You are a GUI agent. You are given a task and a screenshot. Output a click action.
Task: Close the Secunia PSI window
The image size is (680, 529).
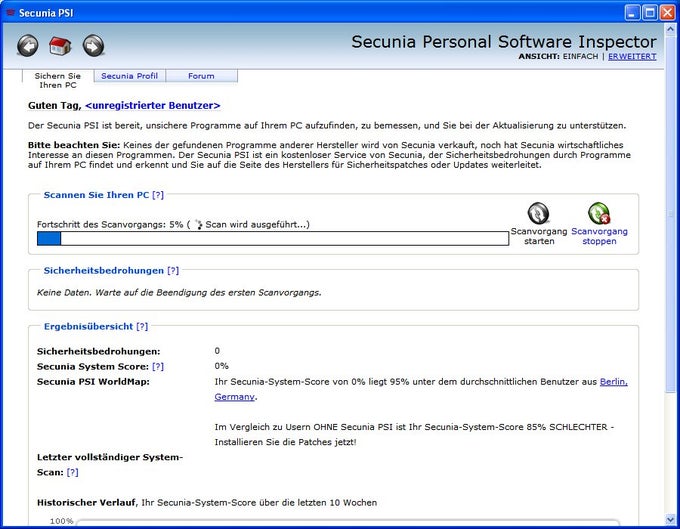[667, 13]
